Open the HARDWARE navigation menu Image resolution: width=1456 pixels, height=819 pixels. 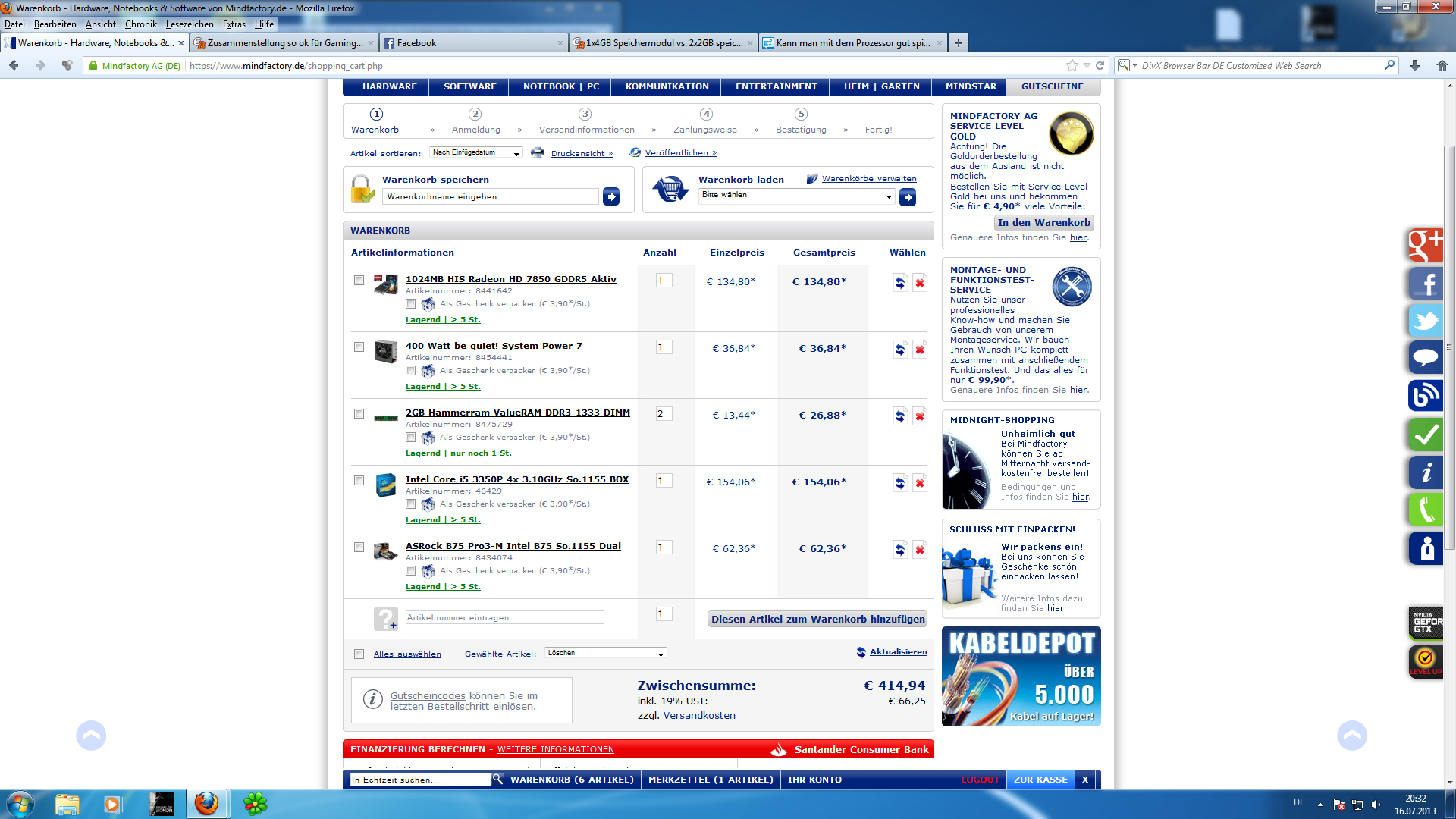[x=390, y=86]
